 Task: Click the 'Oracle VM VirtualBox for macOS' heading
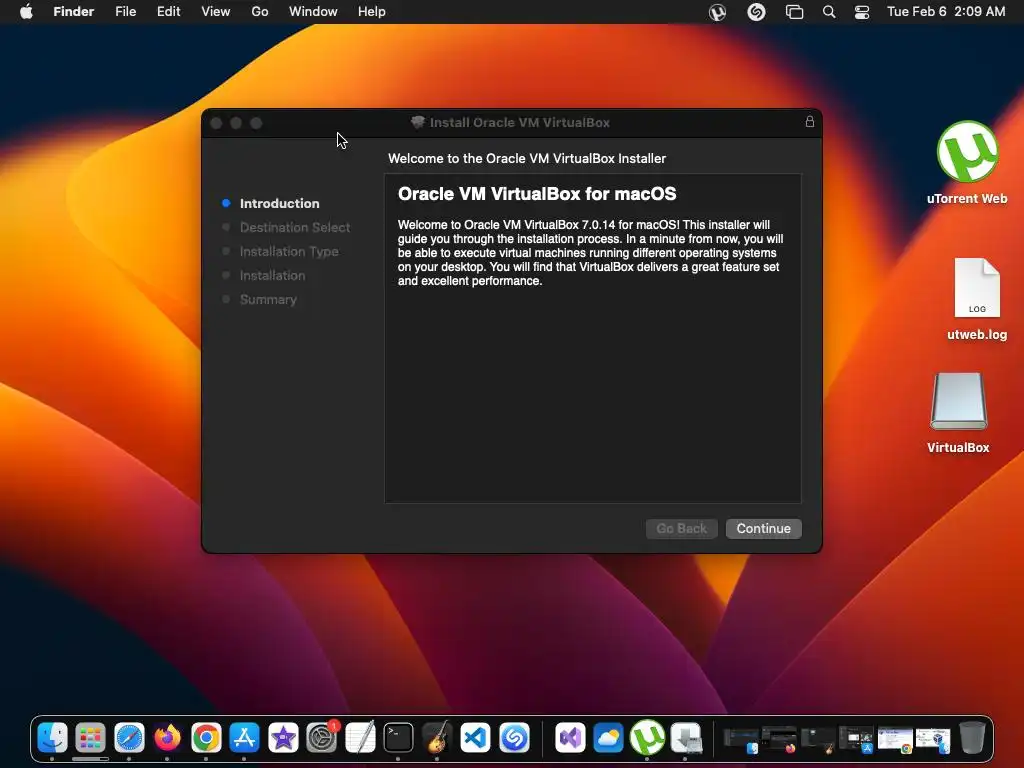pos(537,194)
